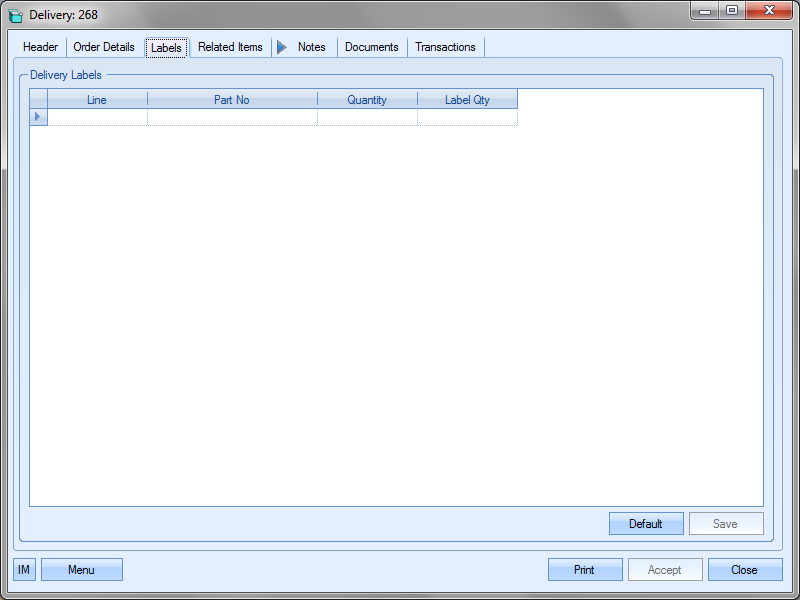The image size is (800, 600).
Task: Click the grid's top-left select-all corner header
Action: click(x=38, y=99)
